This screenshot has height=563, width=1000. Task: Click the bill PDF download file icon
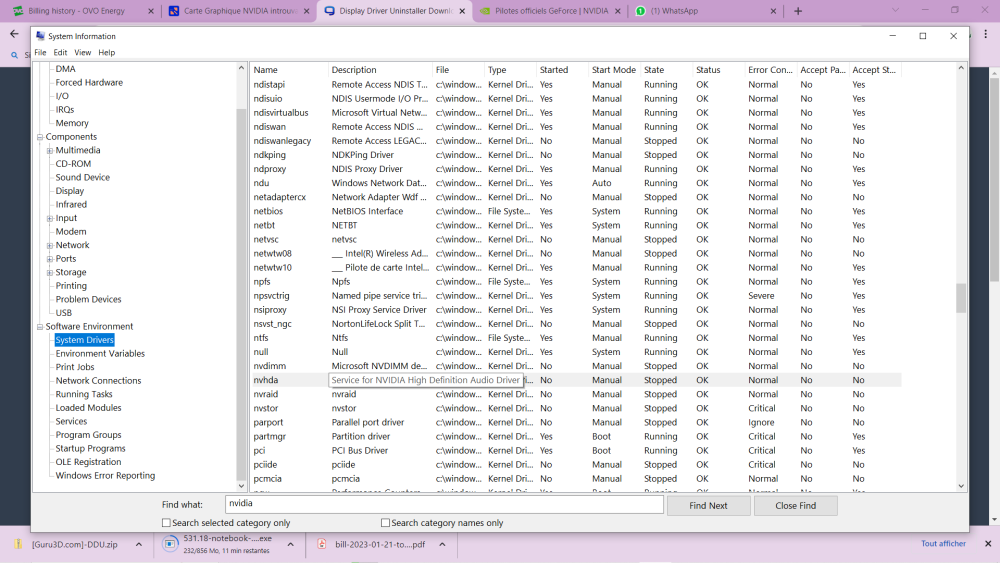pyautogui.click(x=321, y=545)
